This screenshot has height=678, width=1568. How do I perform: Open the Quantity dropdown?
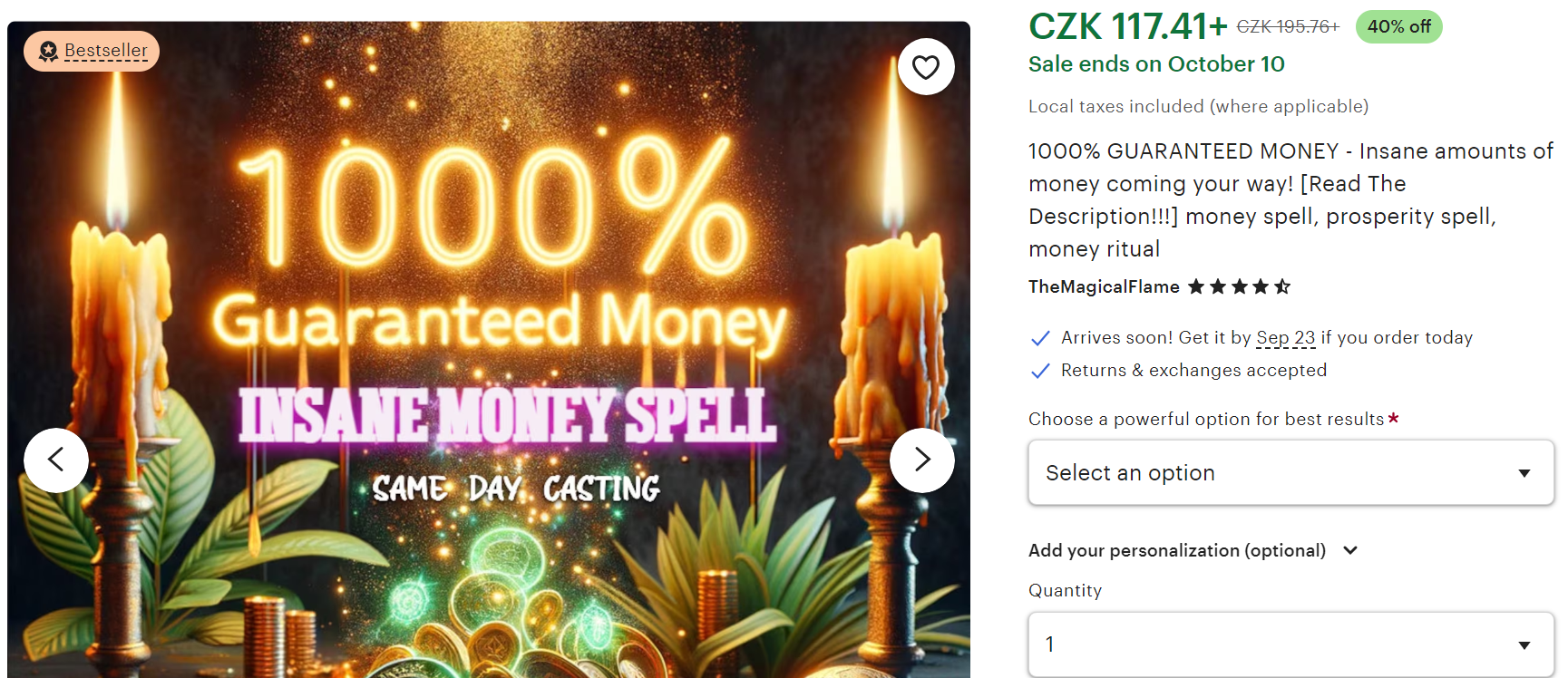tap(1290, 644)
